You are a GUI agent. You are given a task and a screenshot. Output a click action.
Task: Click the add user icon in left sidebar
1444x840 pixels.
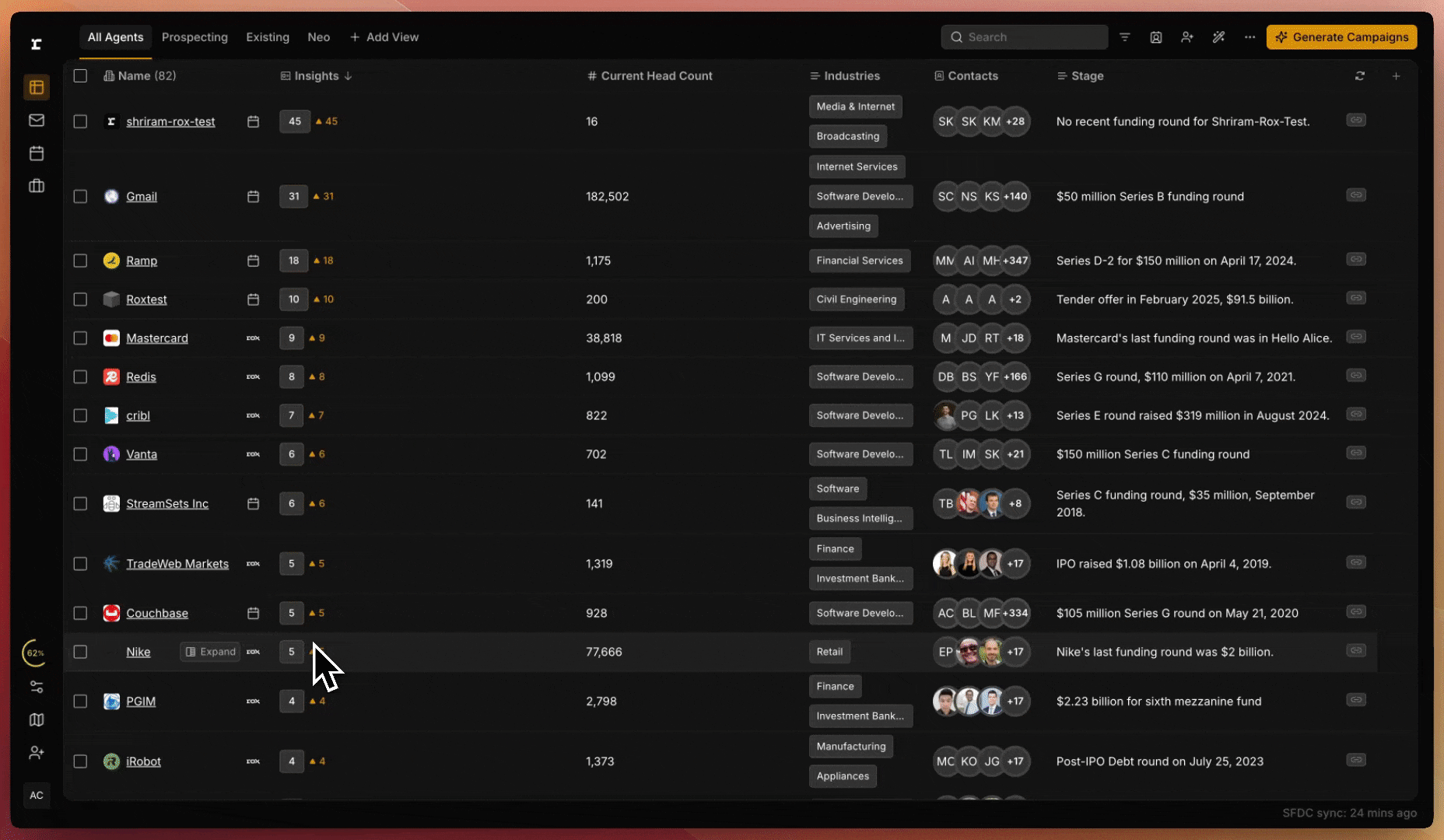tap(37, 753)
